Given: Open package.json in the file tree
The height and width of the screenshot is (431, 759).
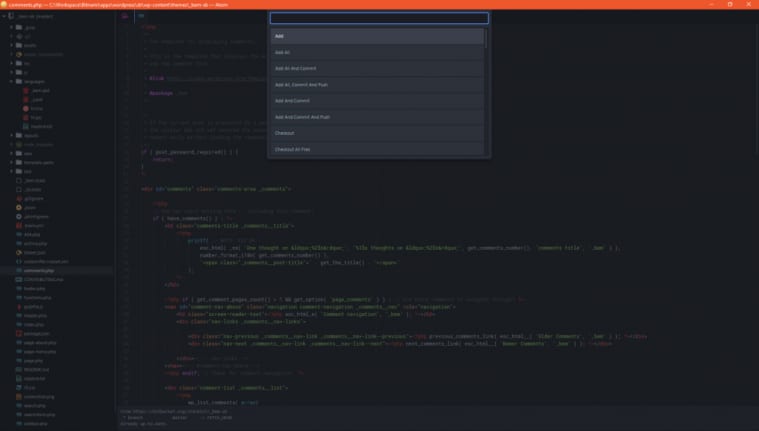Looking at the screenshot, I should click(37, 334).
